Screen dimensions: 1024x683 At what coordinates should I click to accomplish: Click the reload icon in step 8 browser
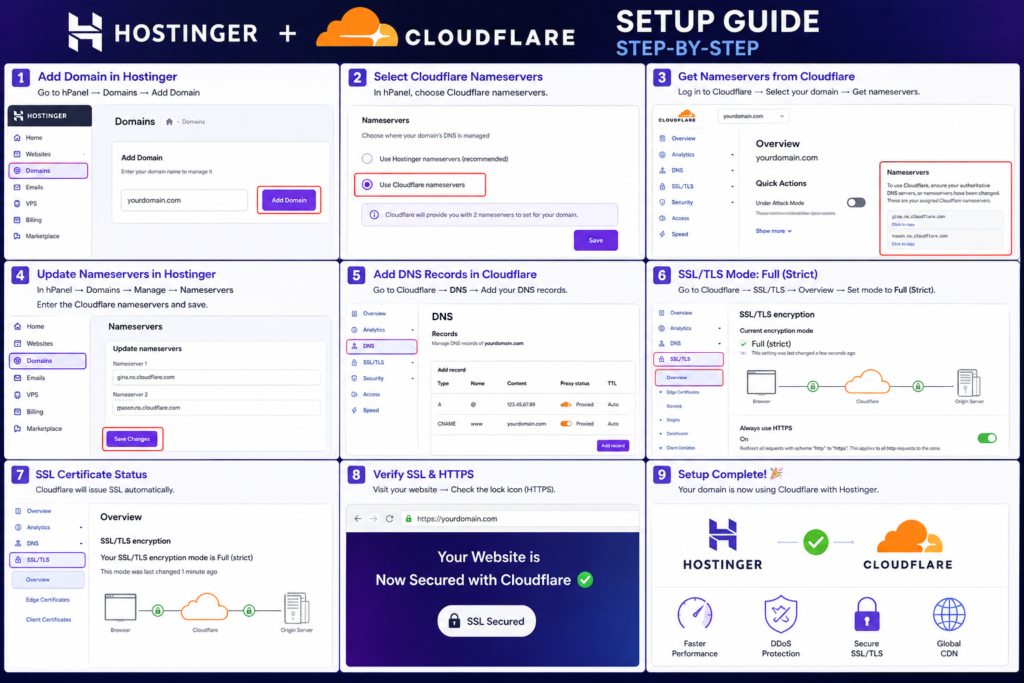[389, 518]
